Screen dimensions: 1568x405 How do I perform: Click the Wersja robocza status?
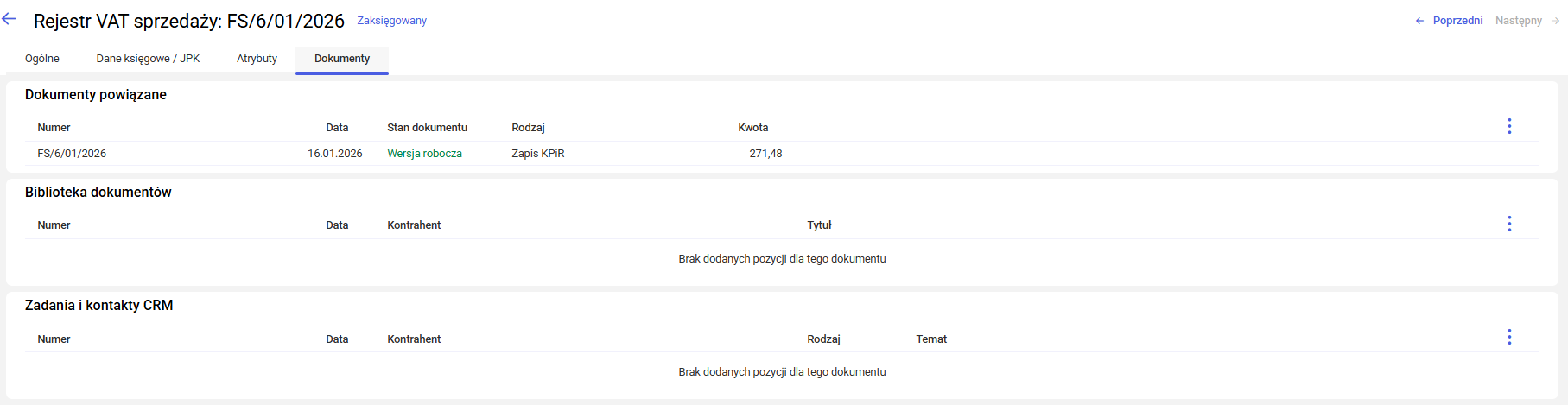point(424,154)
